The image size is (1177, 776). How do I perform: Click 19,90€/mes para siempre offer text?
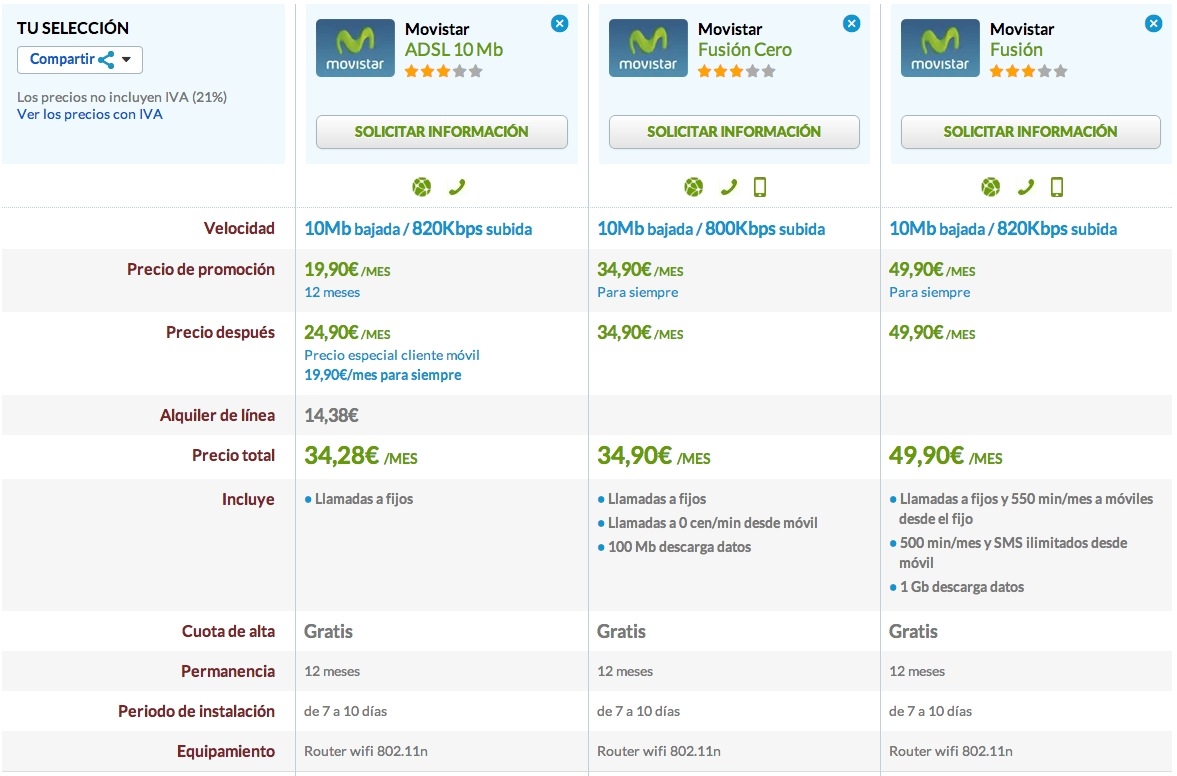pos(383,374)
